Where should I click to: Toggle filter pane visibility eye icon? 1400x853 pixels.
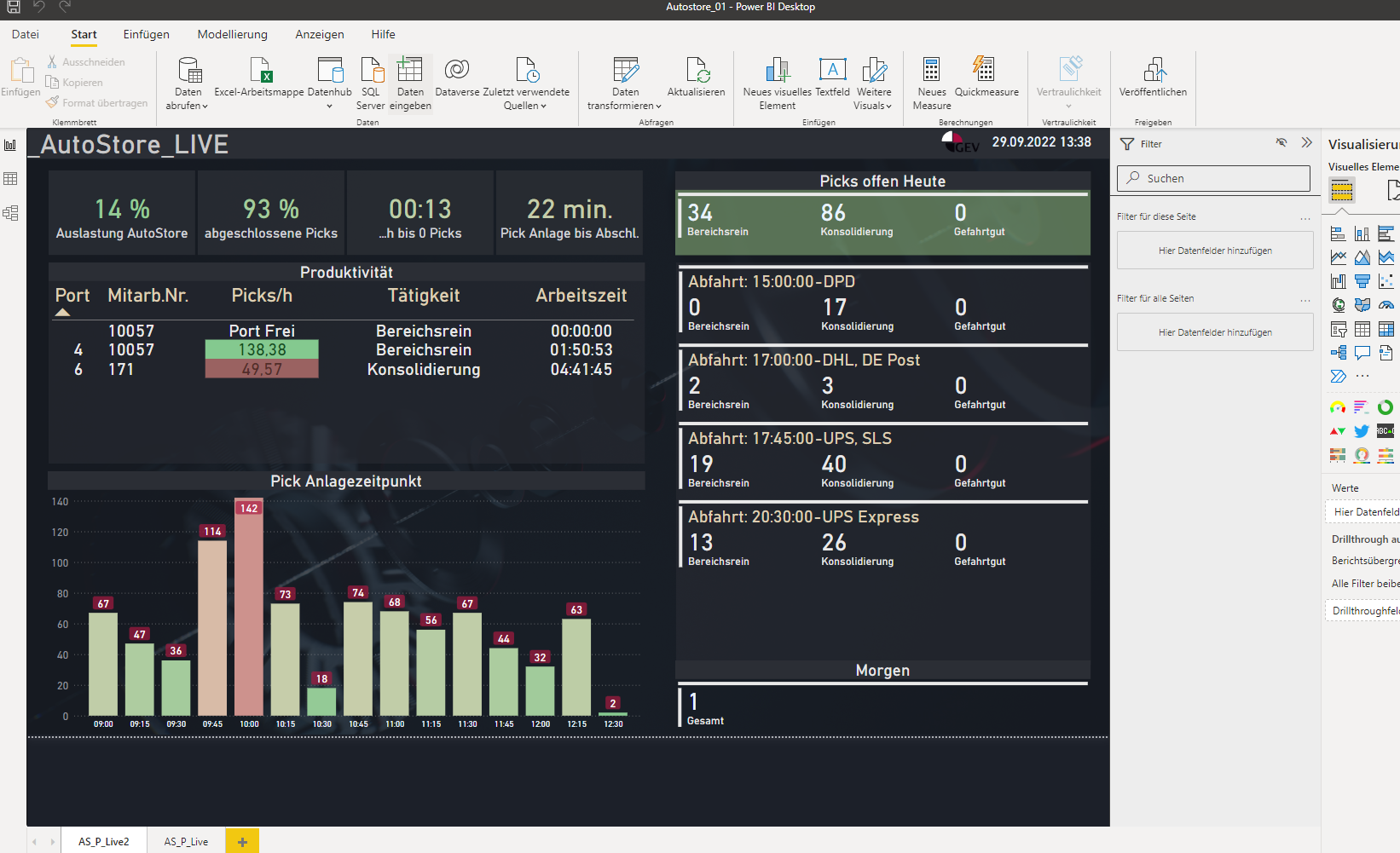pyautogui.click(x=1281, y=143)
